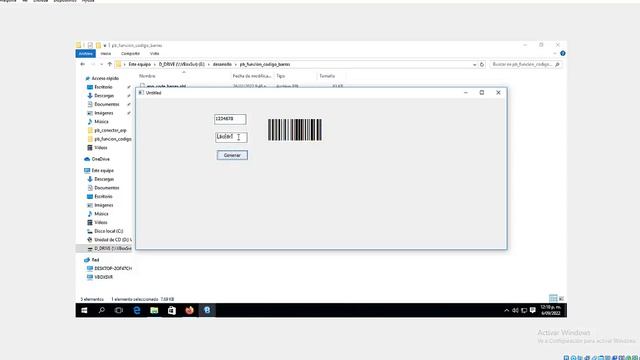Image resolution: width=640 pixels, height=360 pixels.
Task: Click the Back arrow in File Explorer
Action: 82,64
